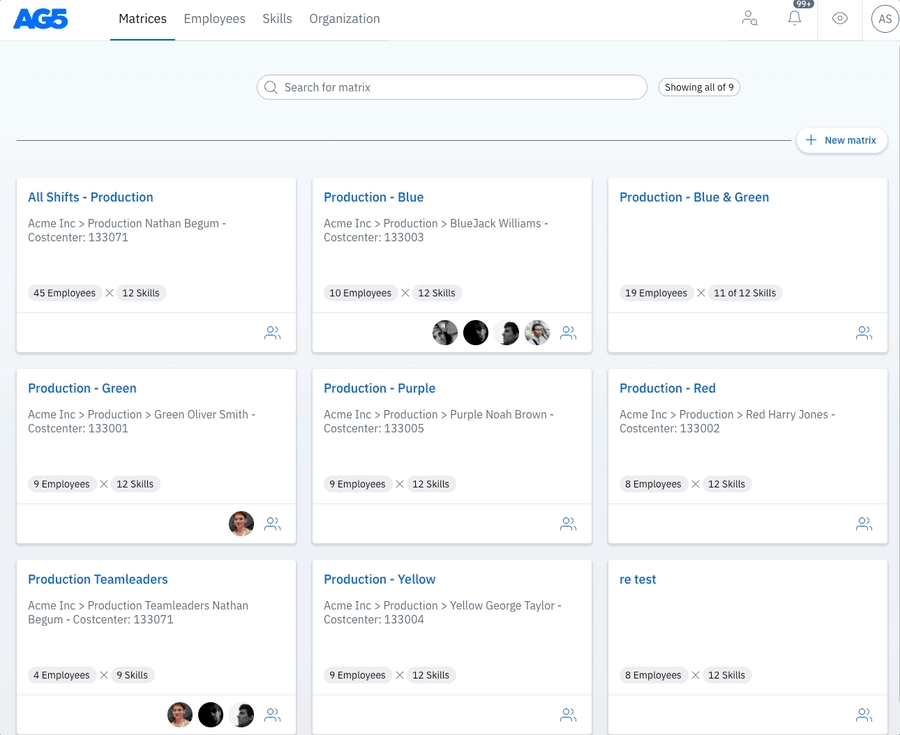The width and height of the screenshot is (900, 735).
Task: Open the Production - Blue matrix
Action: point(373,198)
